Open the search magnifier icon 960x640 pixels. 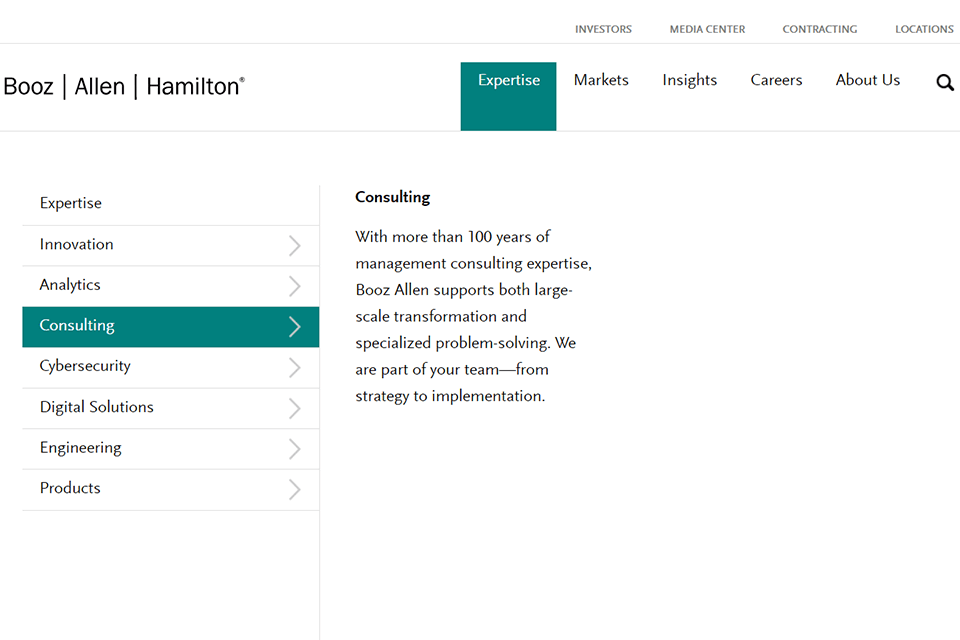click(945, 82)
